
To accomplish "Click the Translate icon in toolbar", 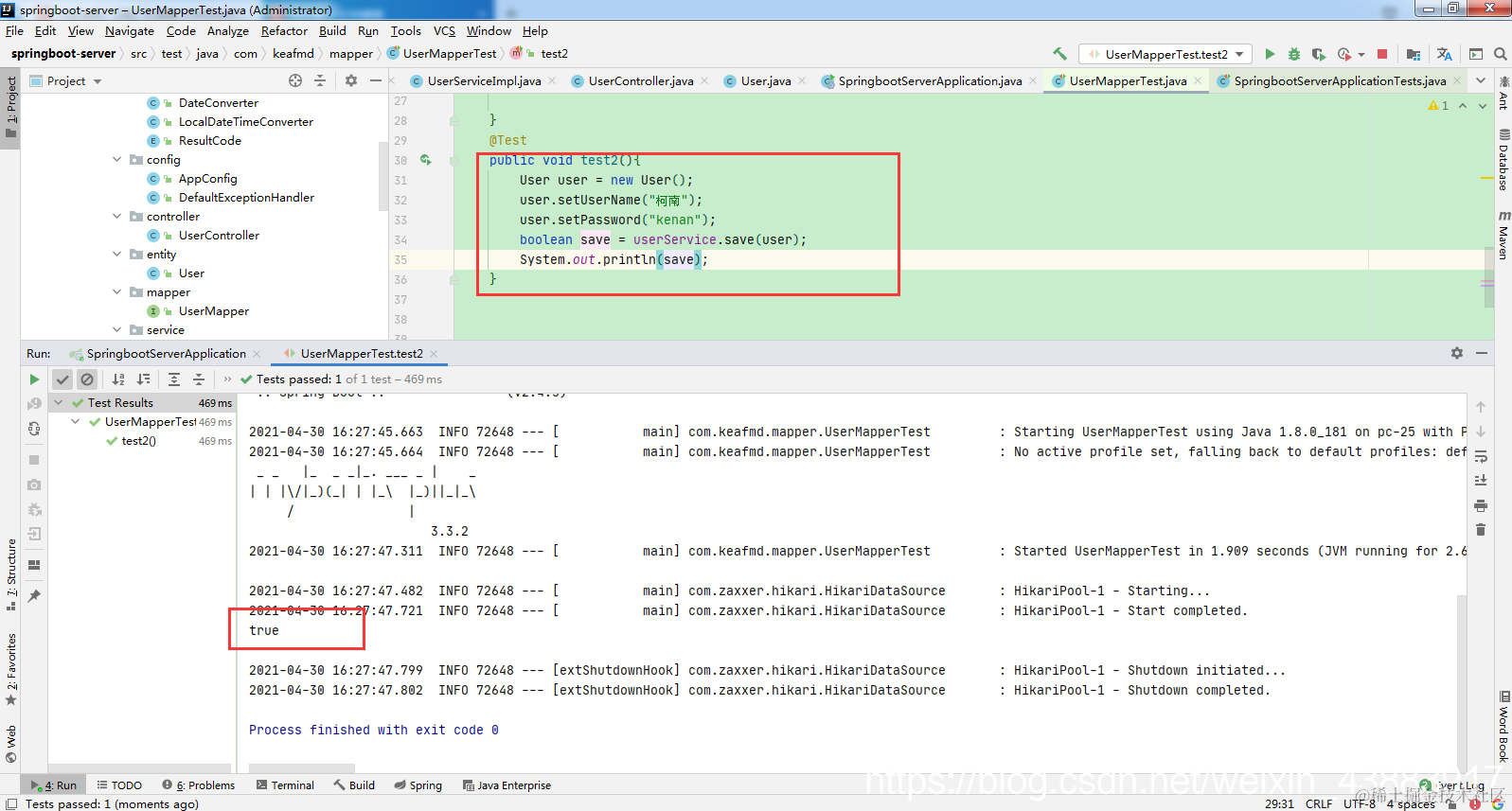I will [1444, 54].
